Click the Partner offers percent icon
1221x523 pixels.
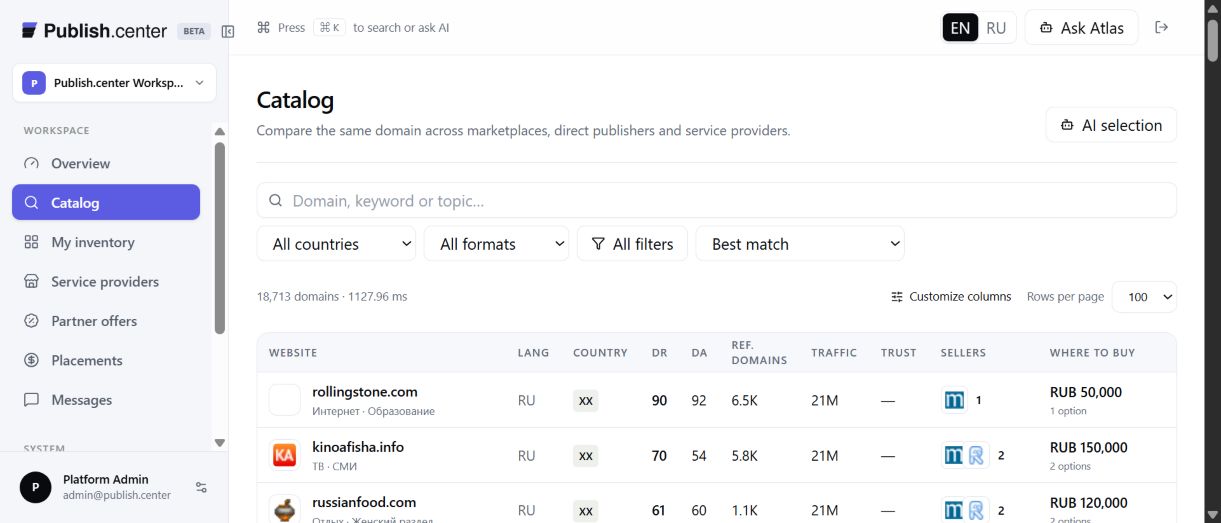(32, 321)
